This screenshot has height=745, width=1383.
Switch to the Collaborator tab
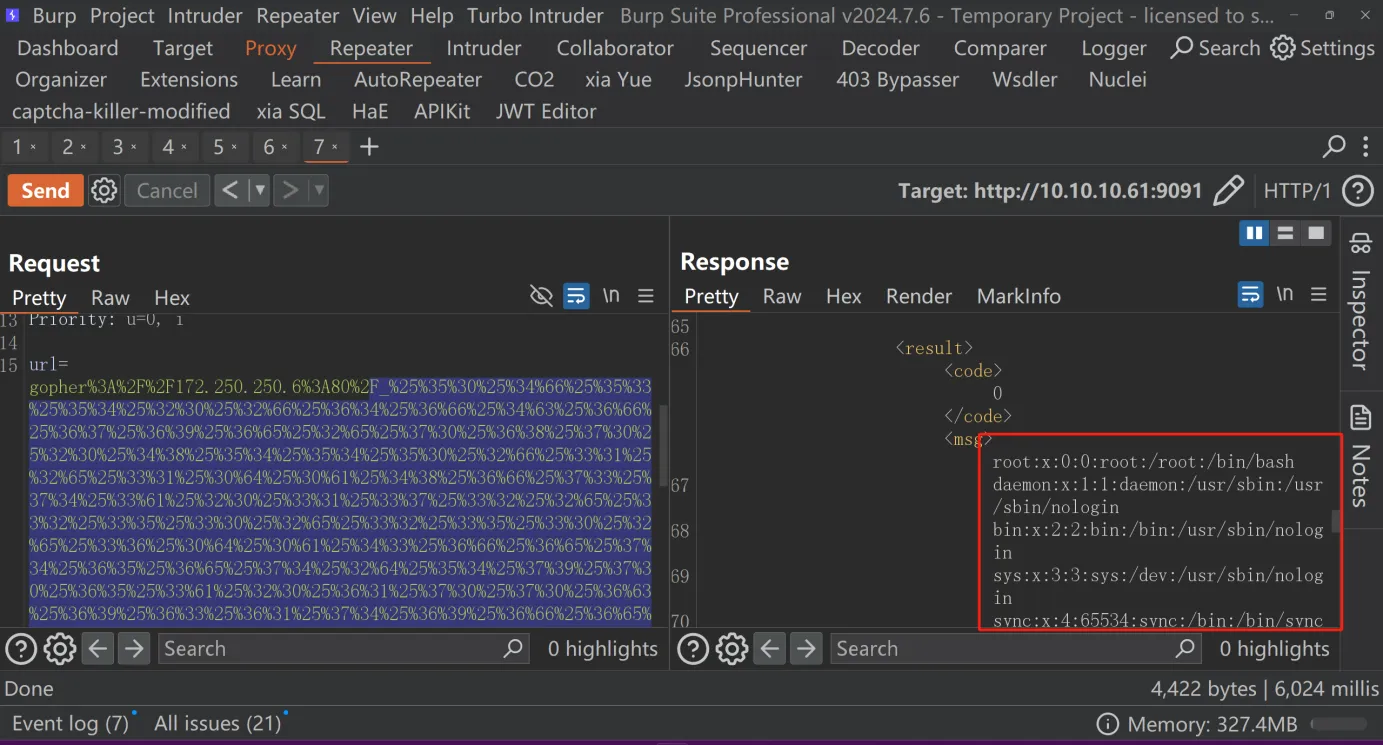[615, 48]
